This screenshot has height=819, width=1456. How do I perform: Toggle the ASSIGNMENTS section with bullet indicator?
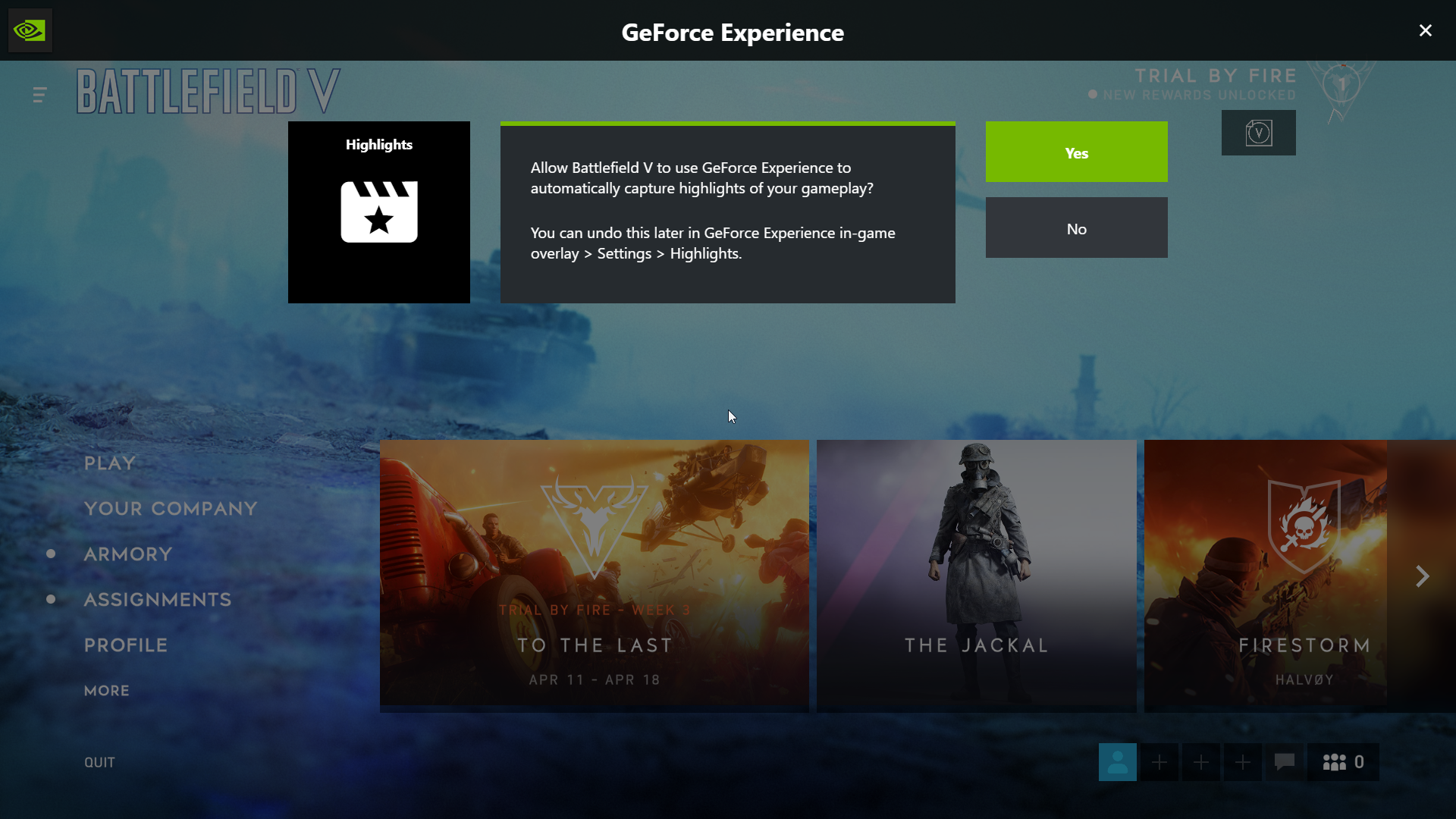point(158,598)
